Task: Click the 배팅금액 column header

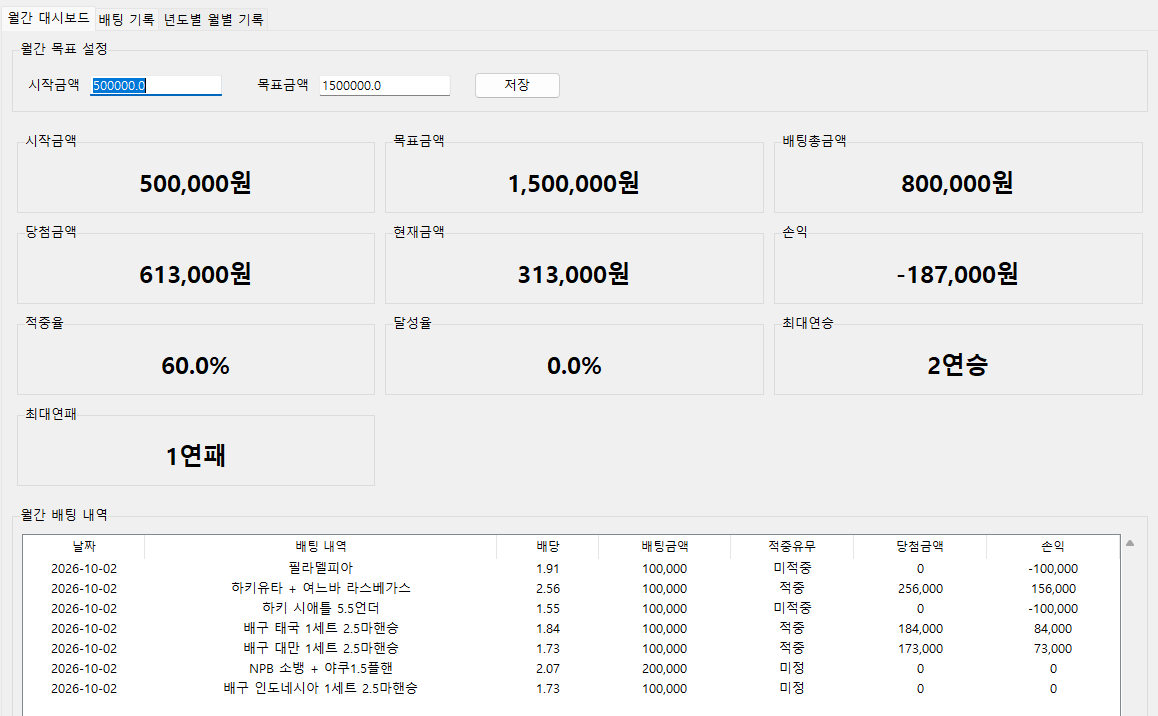Action: pos(665,546)
